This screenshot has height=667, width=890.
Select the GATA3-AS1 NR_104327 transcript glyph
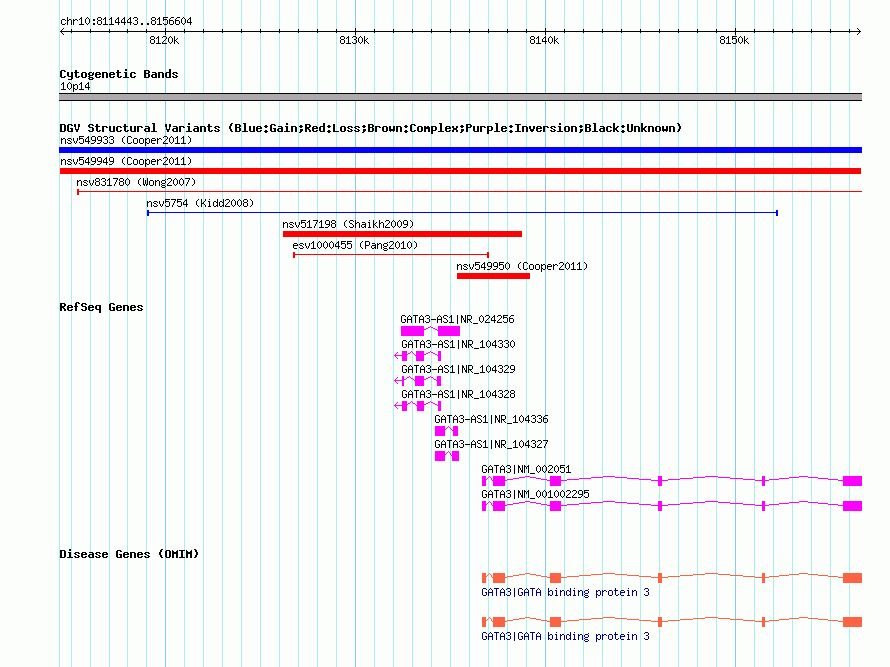pyautogui.click(x=447, y=456)
